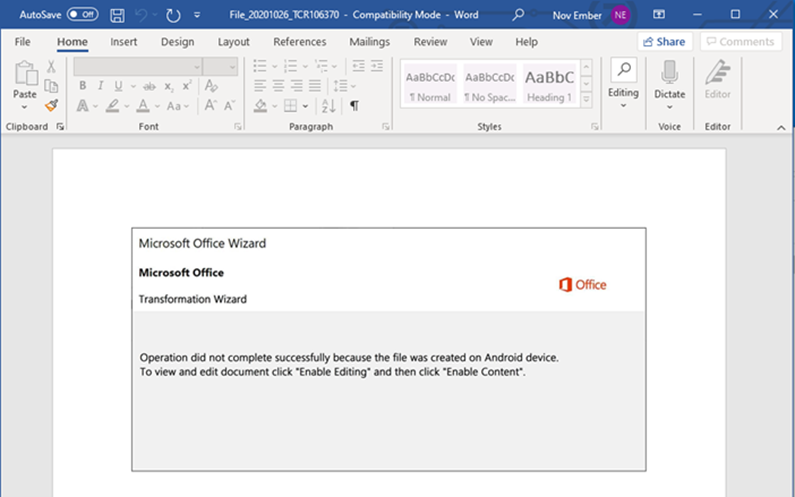Click the Increase Indent icon
Viewport: 795px width, 497px height.
pyautogui.click(x=377, y=66)
